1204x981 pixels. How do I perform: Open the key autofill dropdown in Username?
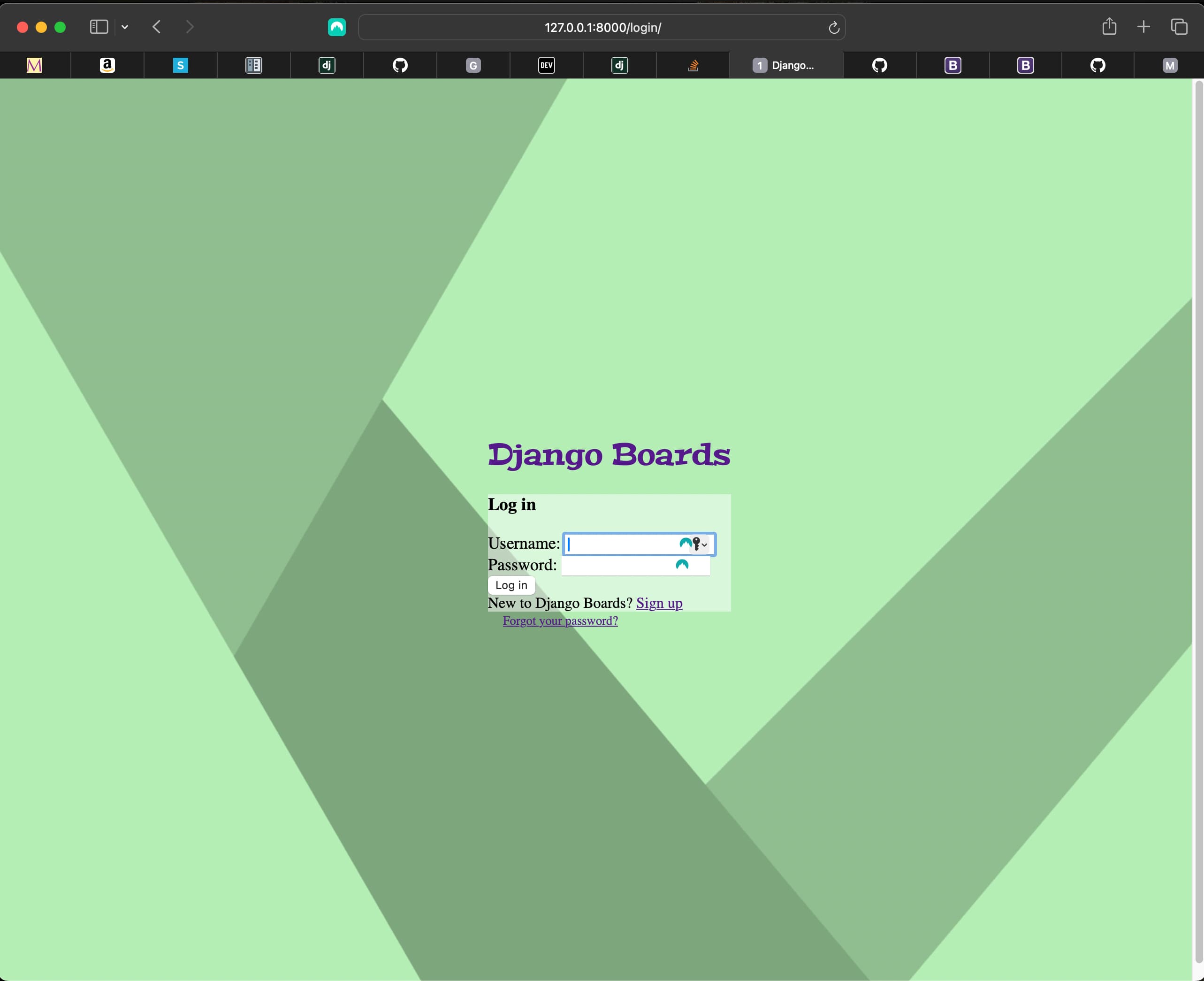(700, 544)
